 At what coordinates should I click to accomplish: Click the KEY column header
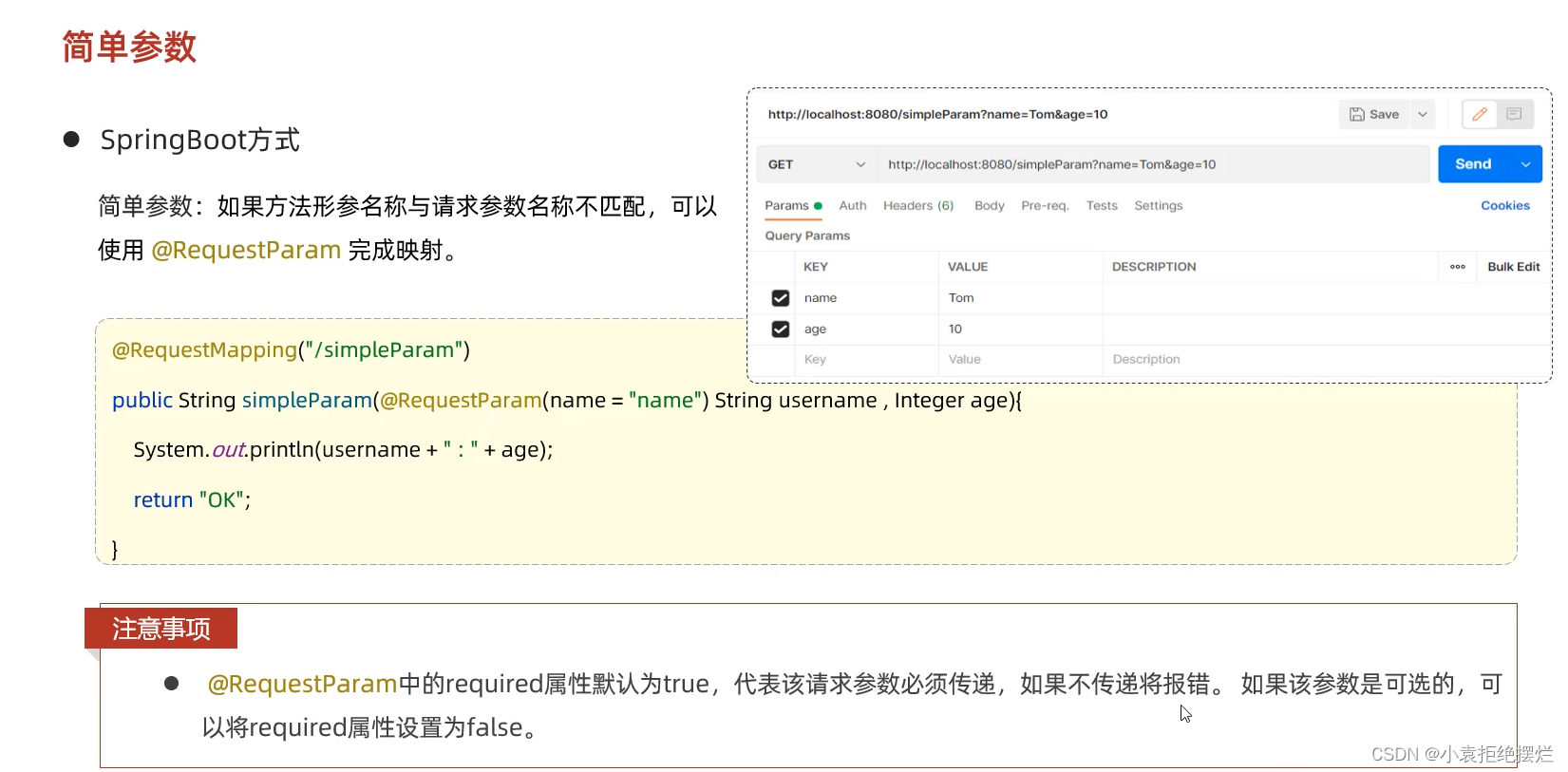[x=816, y=267]
